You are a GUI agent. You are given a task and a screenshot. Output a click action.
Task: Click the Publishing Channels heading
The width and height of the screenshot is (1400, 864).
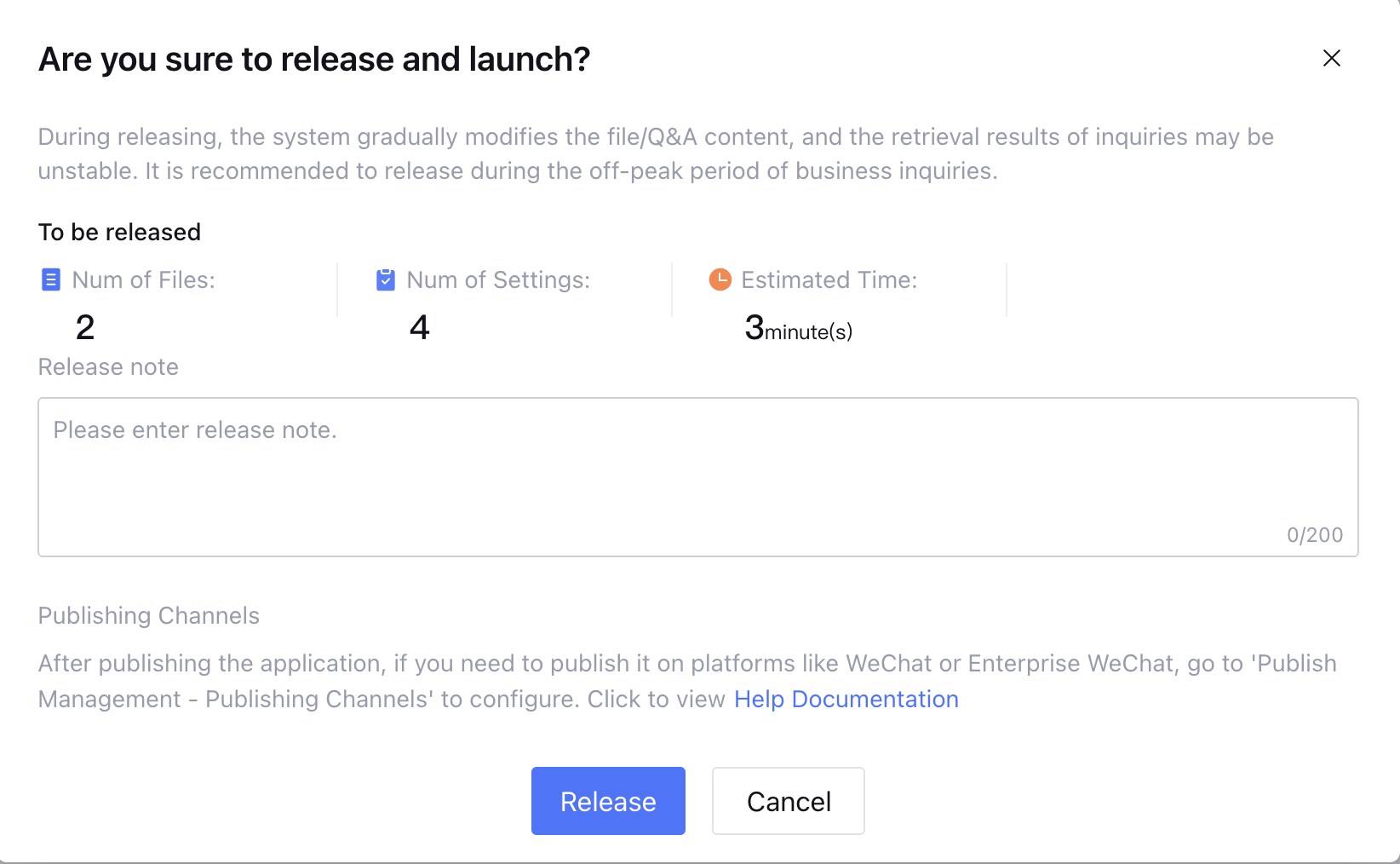point(149,616)
